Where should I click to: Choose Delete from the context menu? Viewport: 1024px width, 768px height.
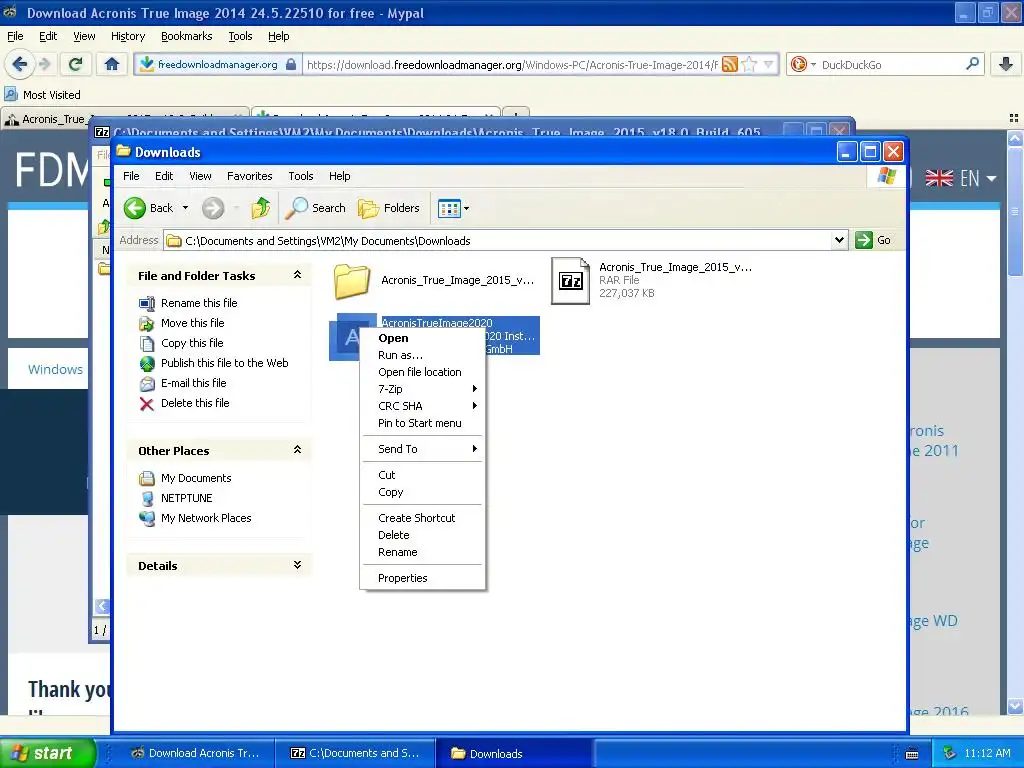(x=422, y=535)
